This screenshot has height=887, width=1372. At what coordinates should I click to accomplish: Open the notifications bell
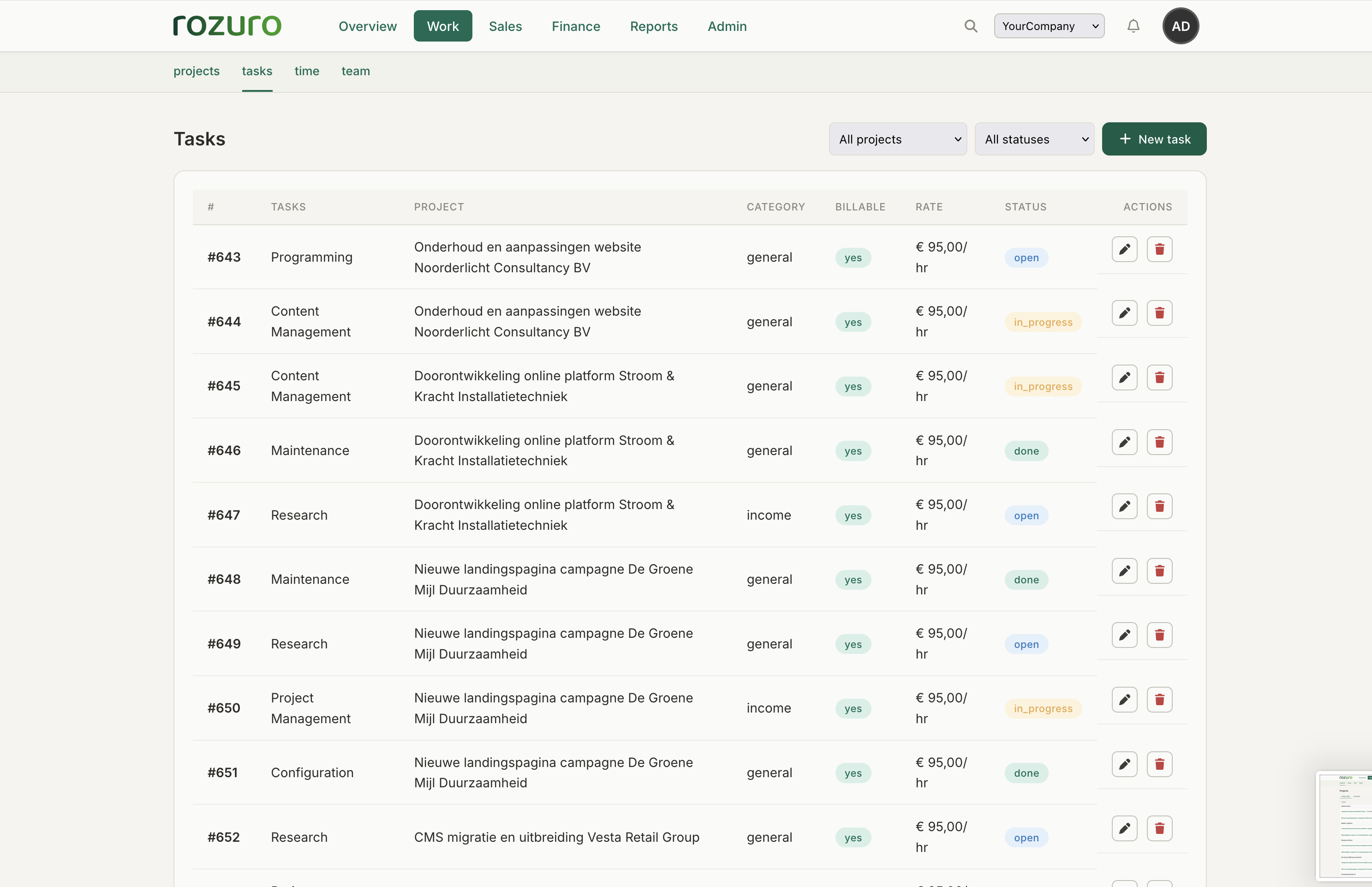coord(1133,26)
